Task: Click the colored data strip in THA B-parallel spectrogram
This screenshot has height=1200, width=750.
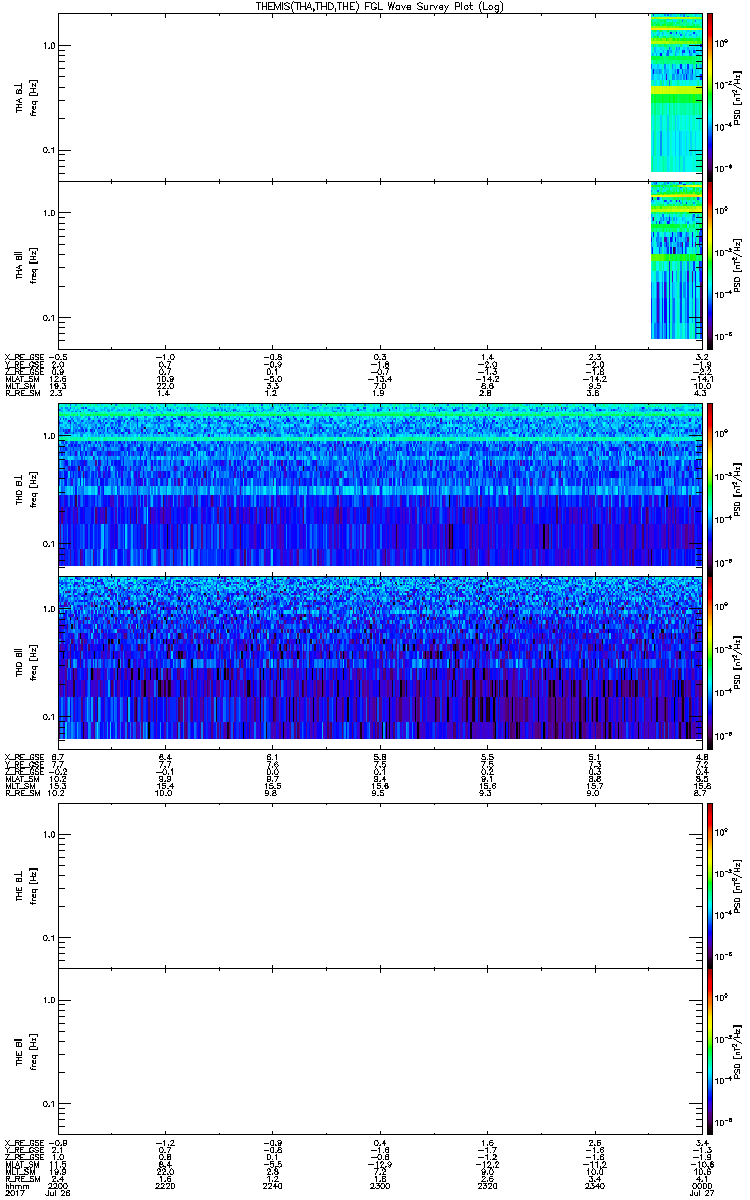Action: (x=676, y=260)
